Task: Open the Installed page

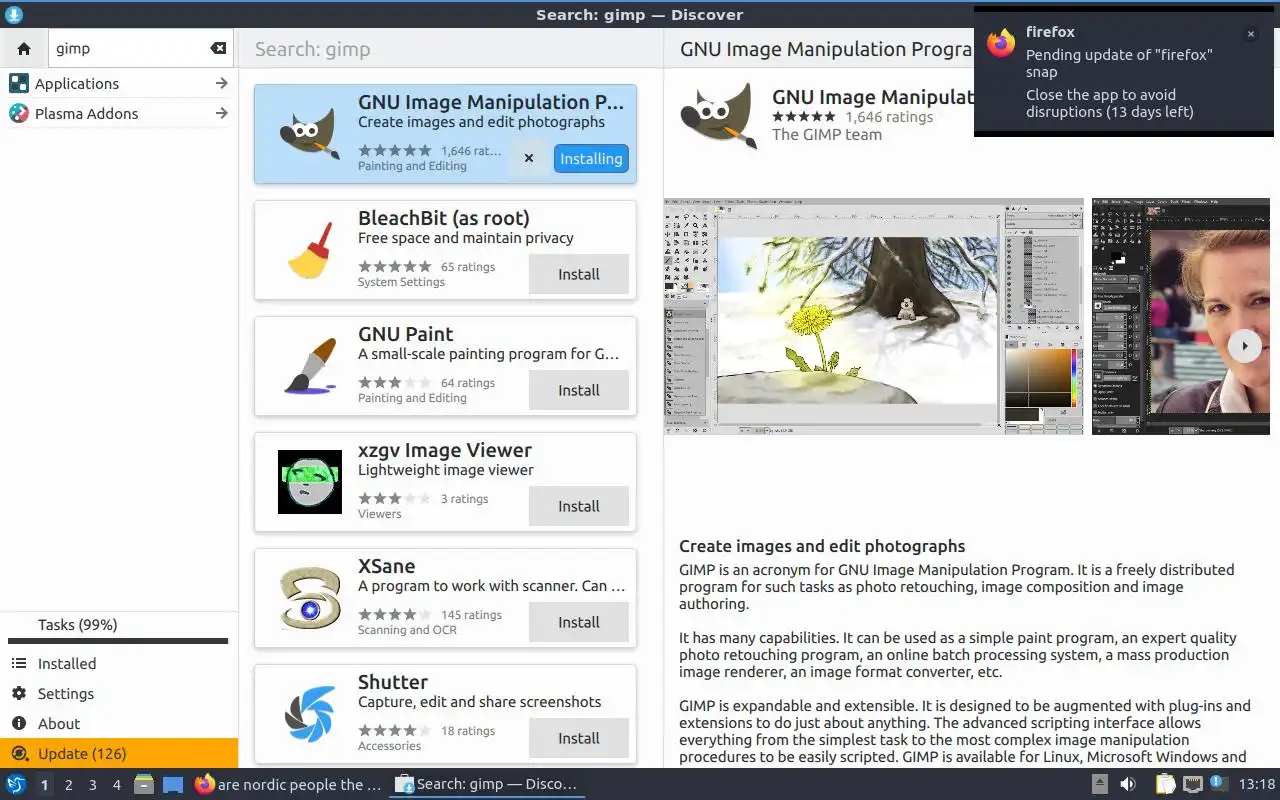Action: [119, 664]
